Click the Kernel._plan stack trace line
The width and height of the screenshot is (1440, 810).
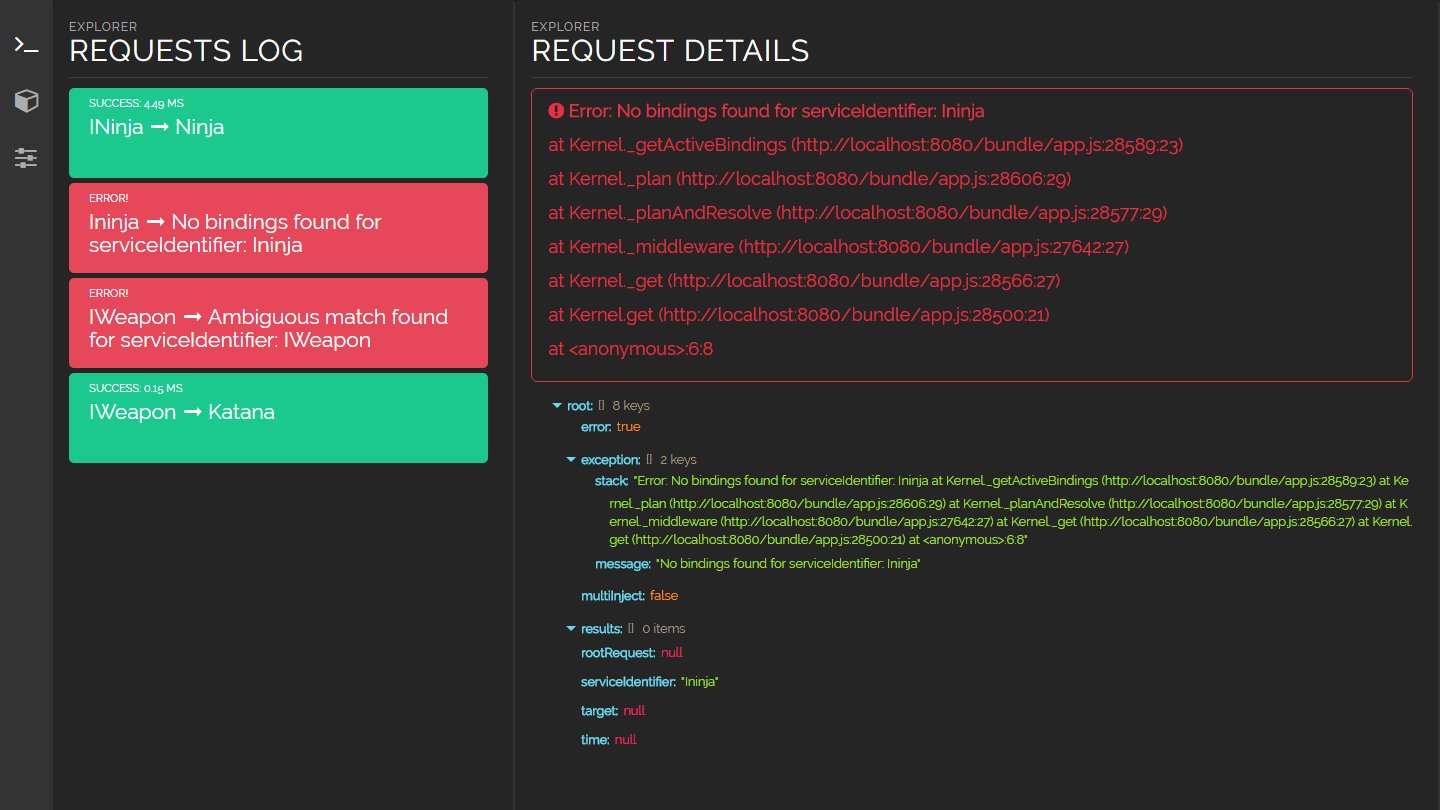point(810,179)
